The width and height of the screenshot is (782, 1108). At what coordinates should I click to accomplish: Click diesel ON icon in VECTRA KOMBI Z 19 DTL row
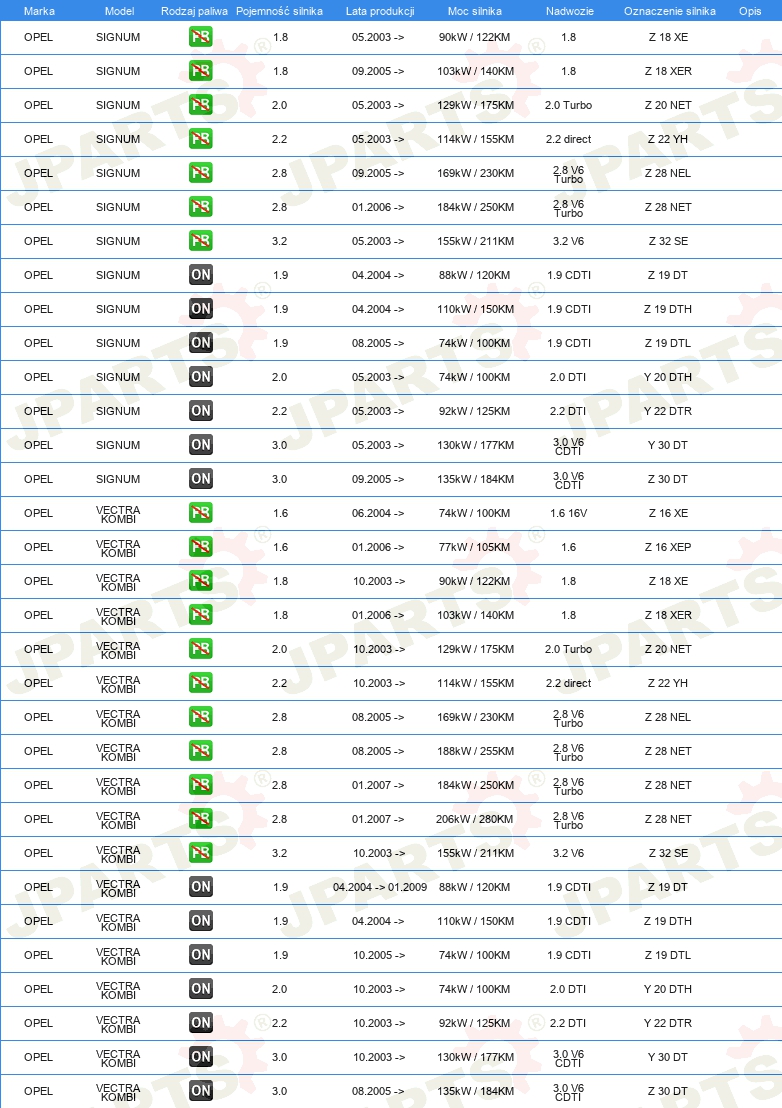pyautogui.click(x=201, y=955)
